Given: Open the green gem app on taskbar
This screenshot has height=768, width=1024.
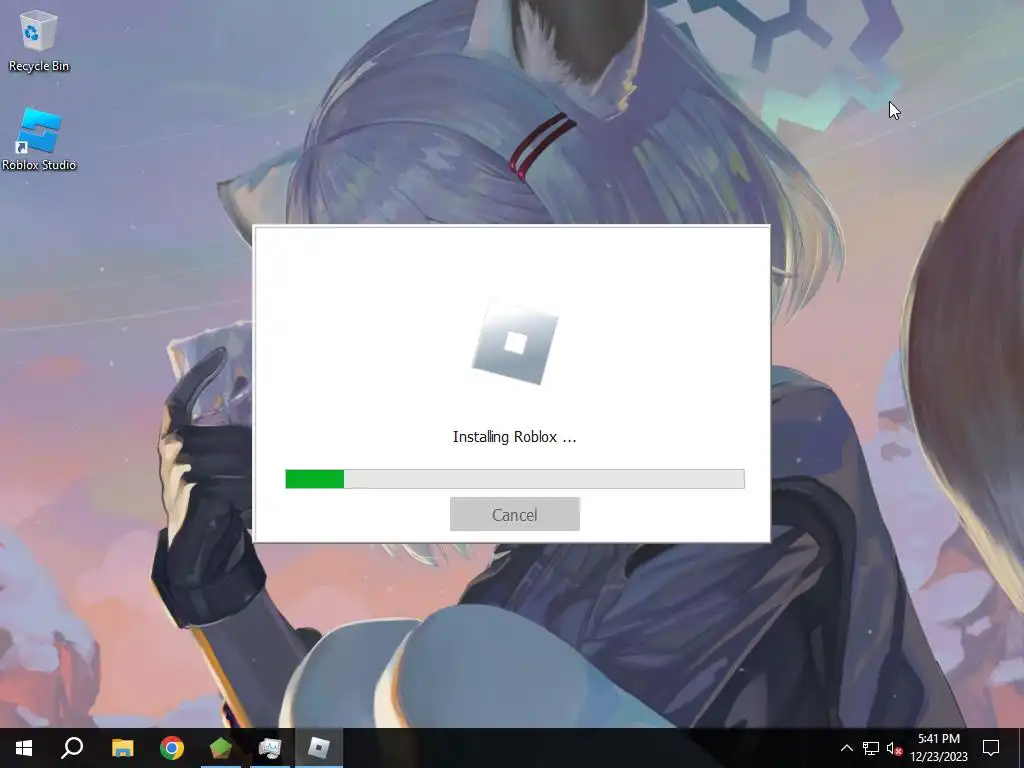Looking at the screenshot, I should click(x=221, y=748).
